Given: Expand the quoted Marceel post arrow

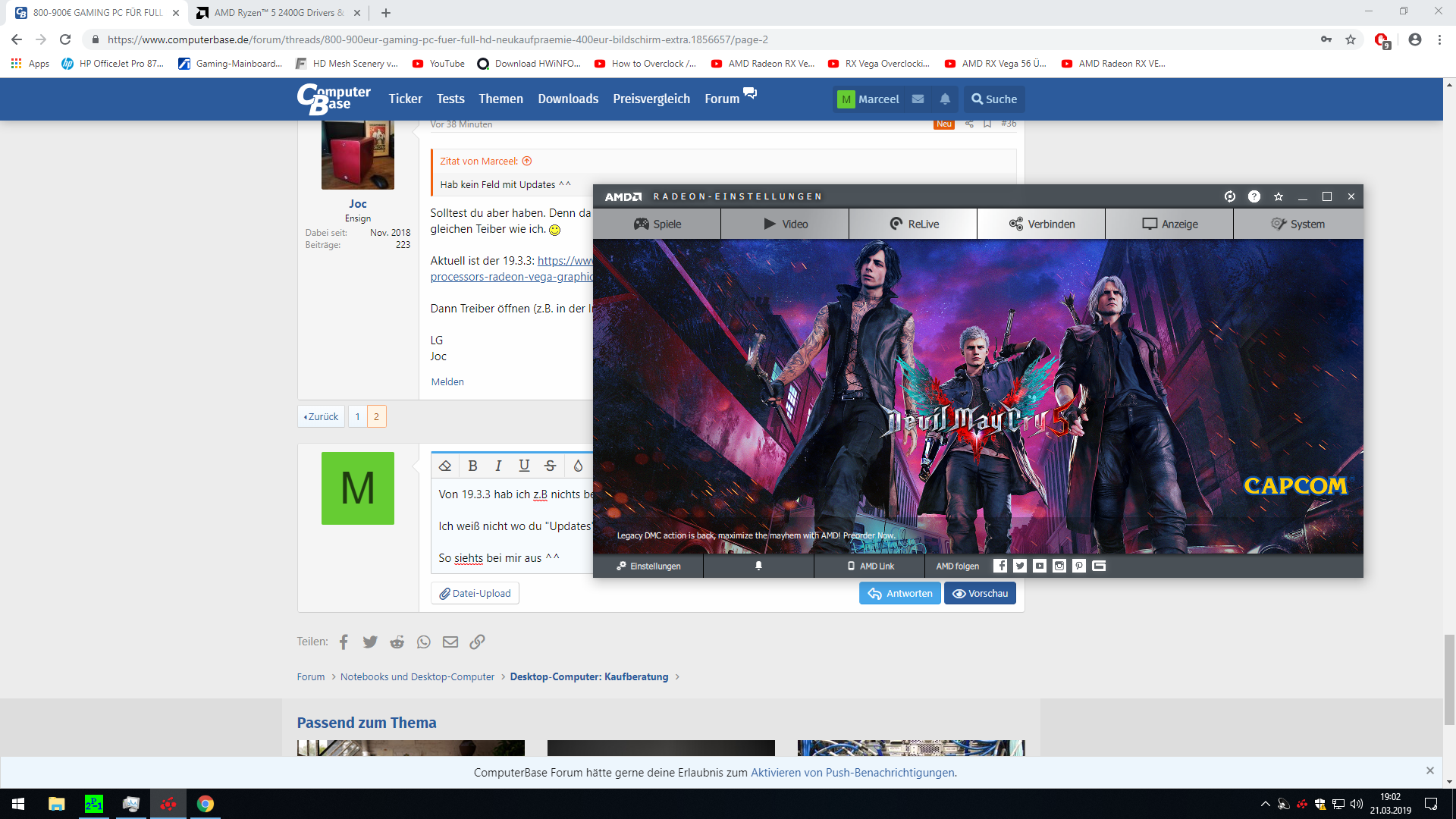Looking at the screenshot, I should [x=527, y=161].
